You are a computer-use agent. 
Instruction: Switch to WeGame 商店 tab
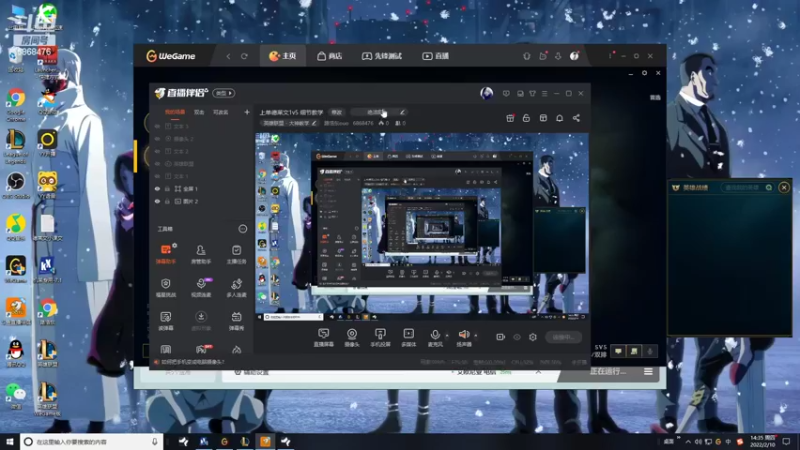(x=330, y=56)
